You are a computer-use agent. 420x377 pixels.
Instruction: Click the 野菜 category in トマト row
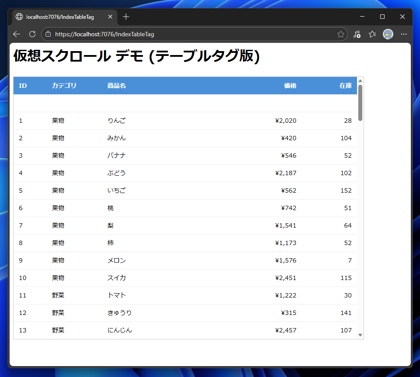pos(58,295)
